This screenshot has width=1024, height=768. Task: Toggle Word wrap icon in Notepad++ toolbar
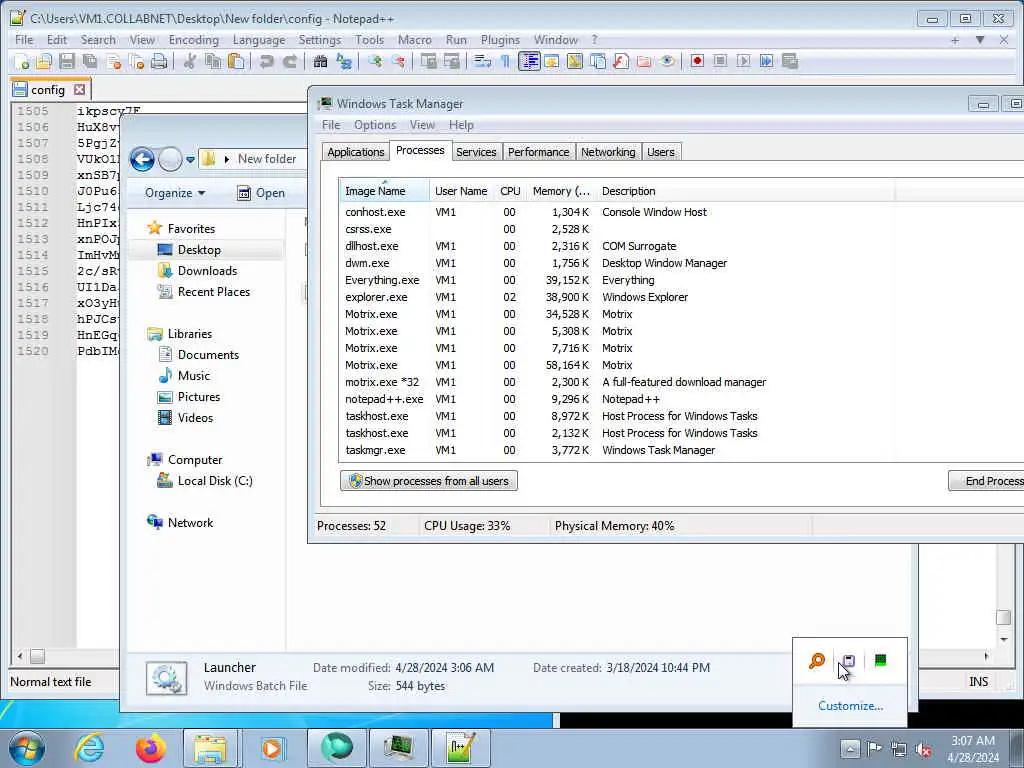[x=483, y=61]
